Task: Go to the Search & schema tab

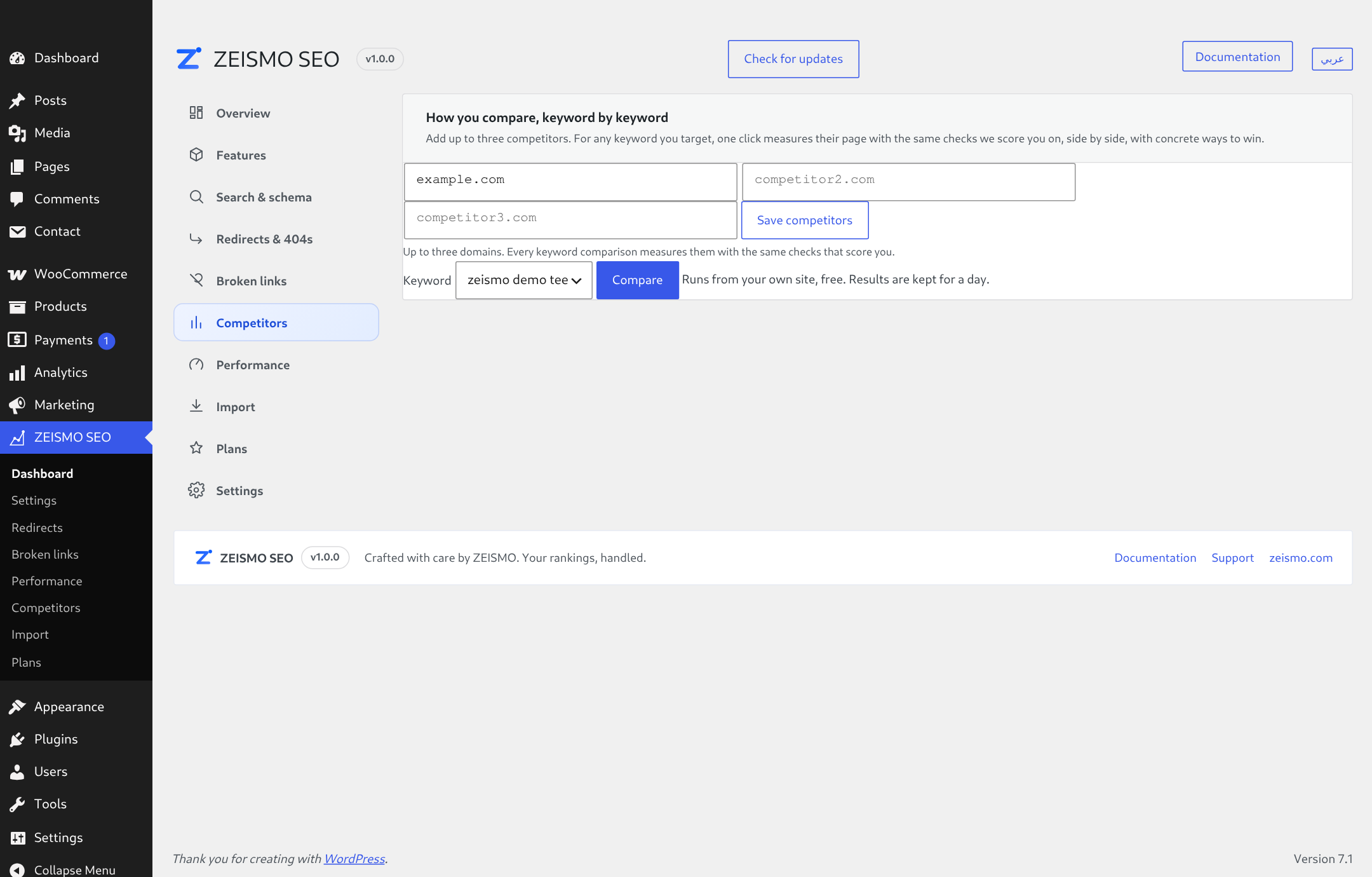Action: tap(276, 197)
